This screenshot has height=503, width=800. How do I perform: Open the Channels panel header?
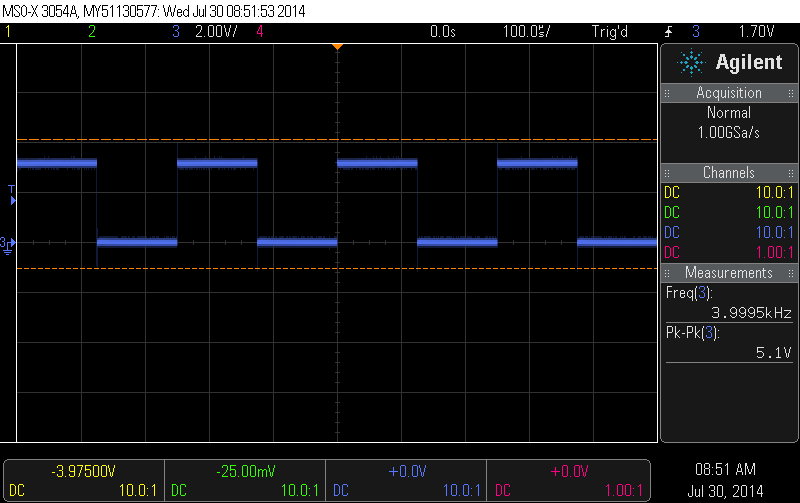click(x=729, y=173)
